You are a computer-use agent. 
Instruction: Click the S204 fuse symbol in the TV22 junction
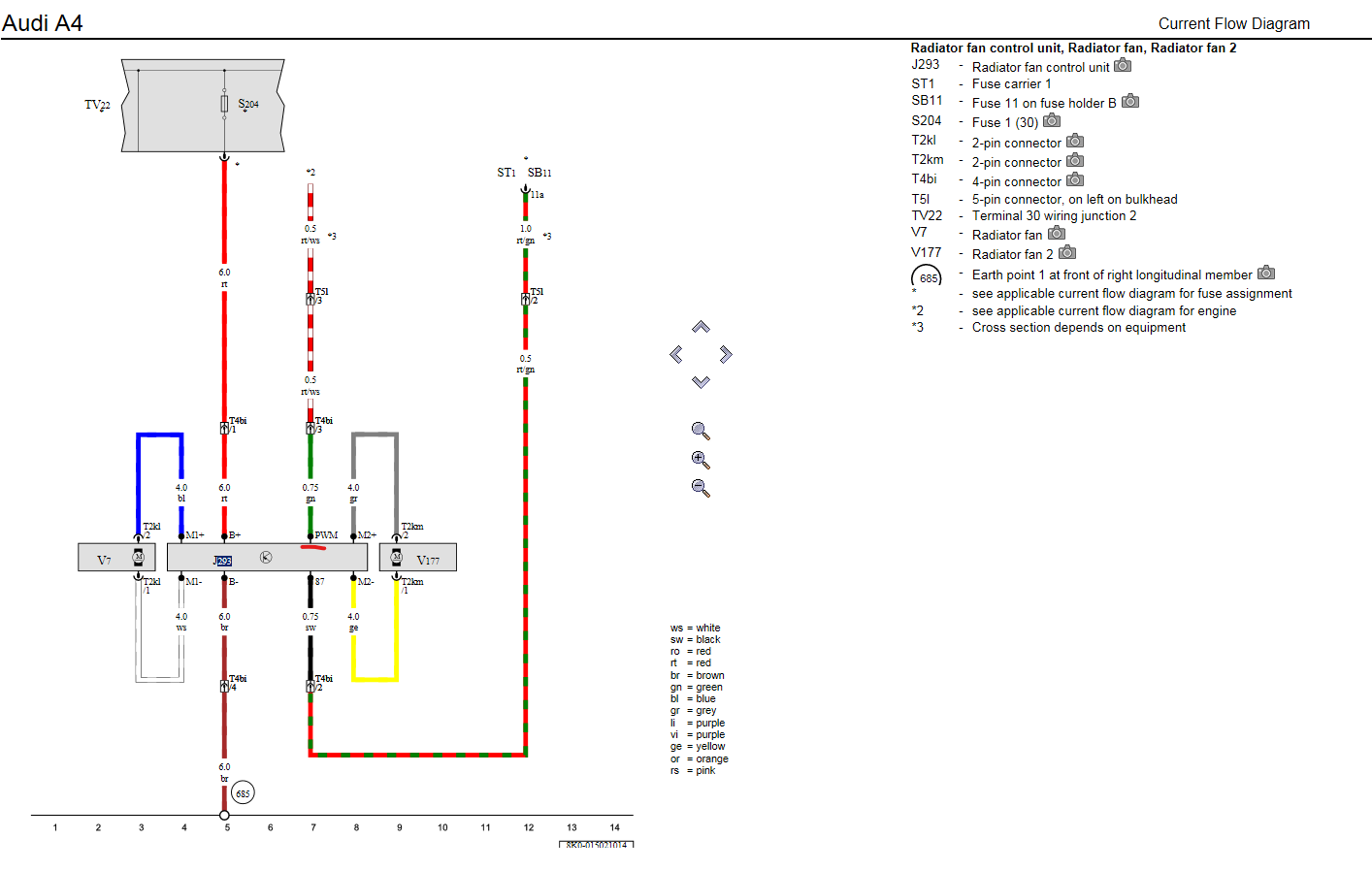coord(225,104)
